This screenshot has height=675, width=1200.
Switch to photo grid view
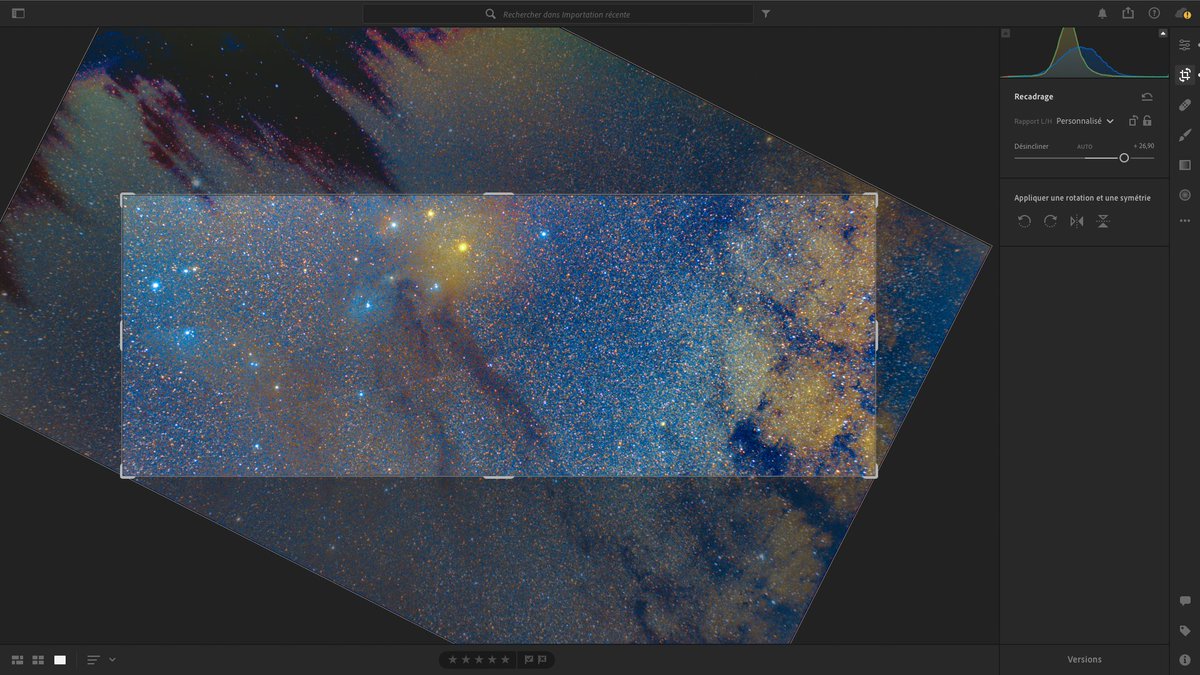[x=18, y=660]
